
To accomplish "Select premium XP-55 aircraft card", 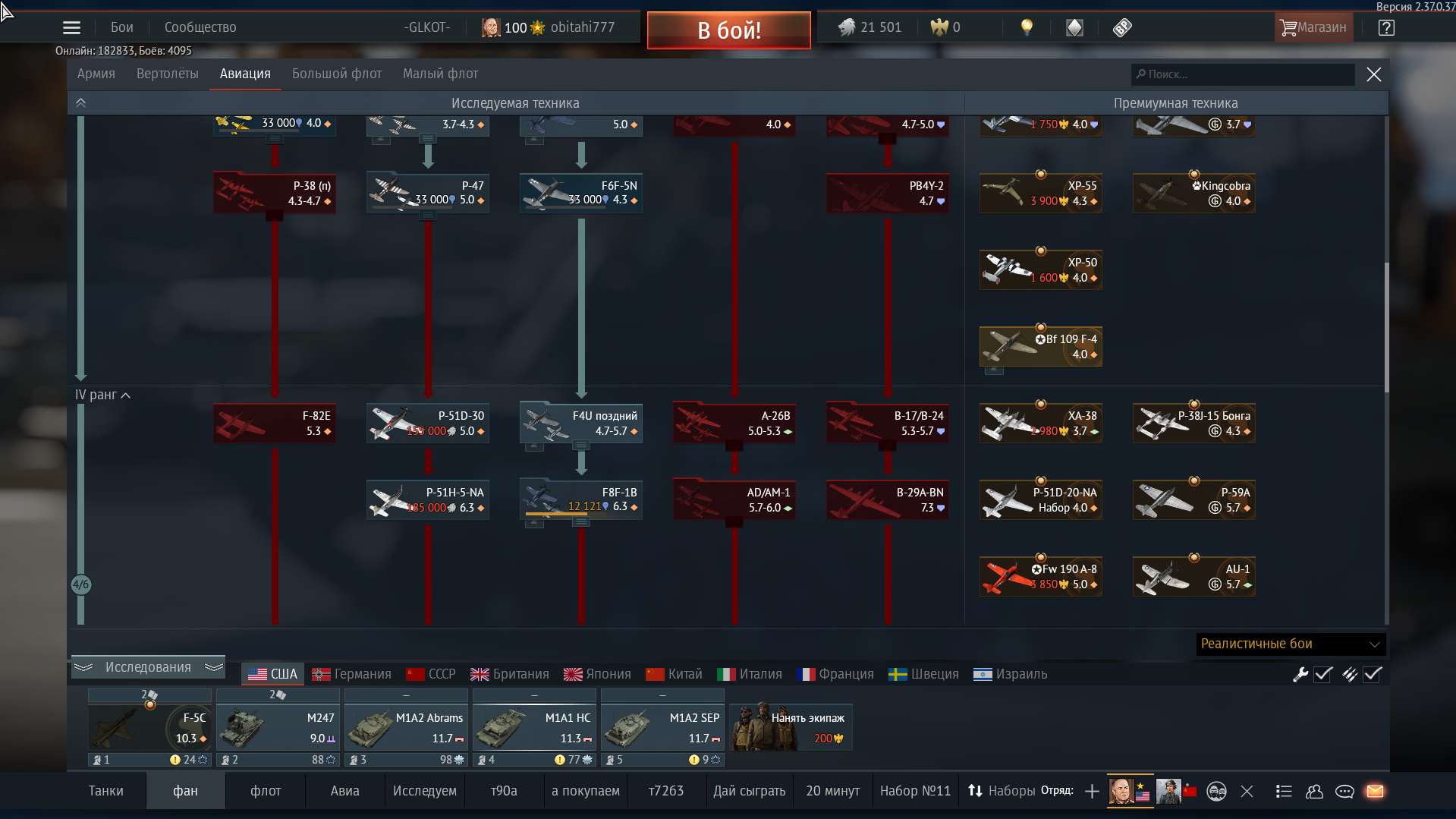I will [x=1041, y=193].
